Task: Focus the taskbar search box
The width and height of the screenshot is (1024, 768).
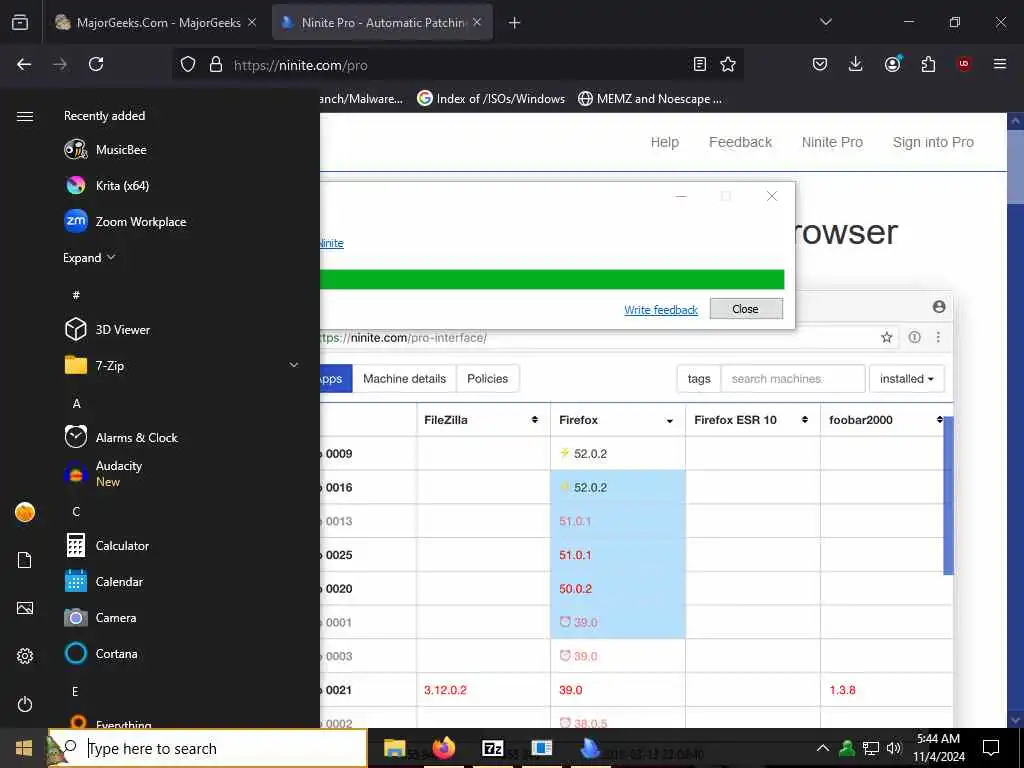Action: [x=208, y=748]
